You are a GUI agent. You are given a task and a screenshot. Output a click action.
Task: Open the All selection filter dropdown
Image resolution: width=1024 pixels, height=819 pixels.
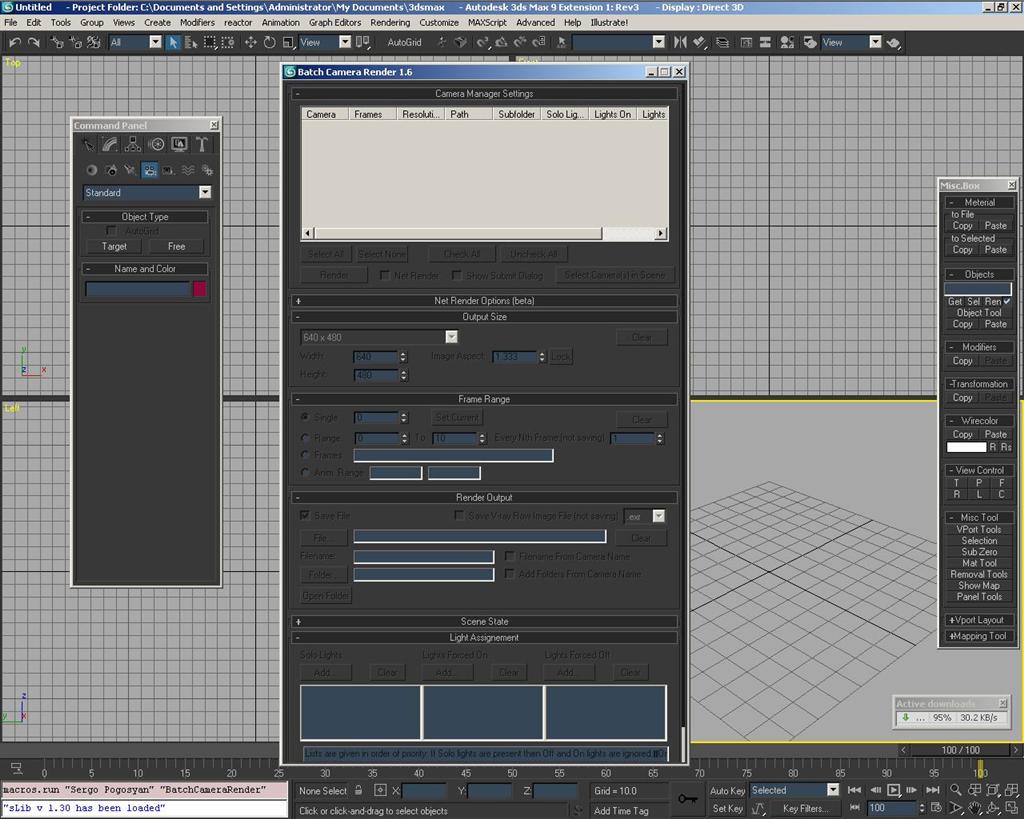pos(155,42)
